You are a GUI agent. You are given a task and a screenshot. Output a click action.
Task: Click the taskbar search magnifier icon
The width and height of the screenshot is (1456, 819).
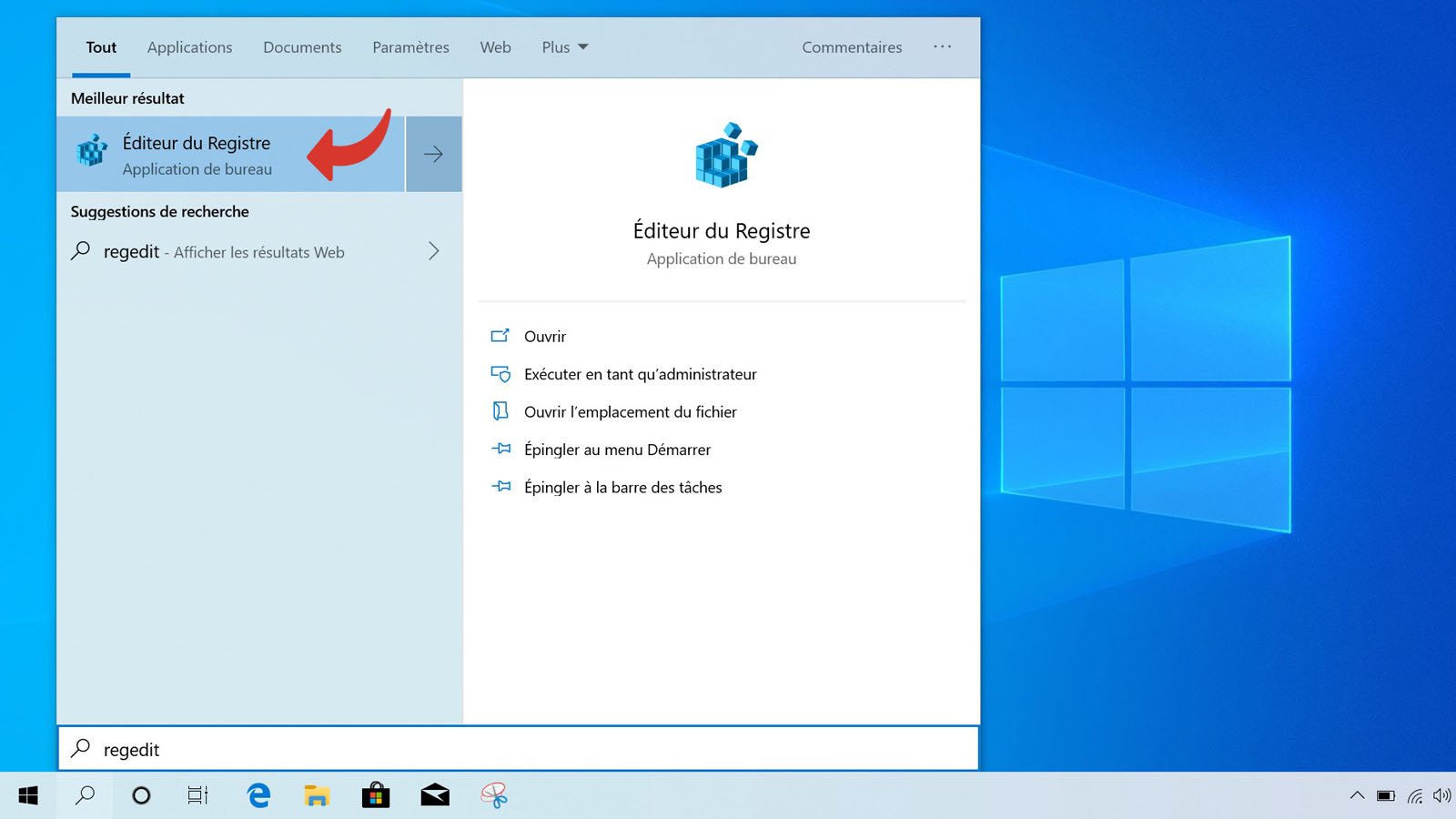coord(85,795)
